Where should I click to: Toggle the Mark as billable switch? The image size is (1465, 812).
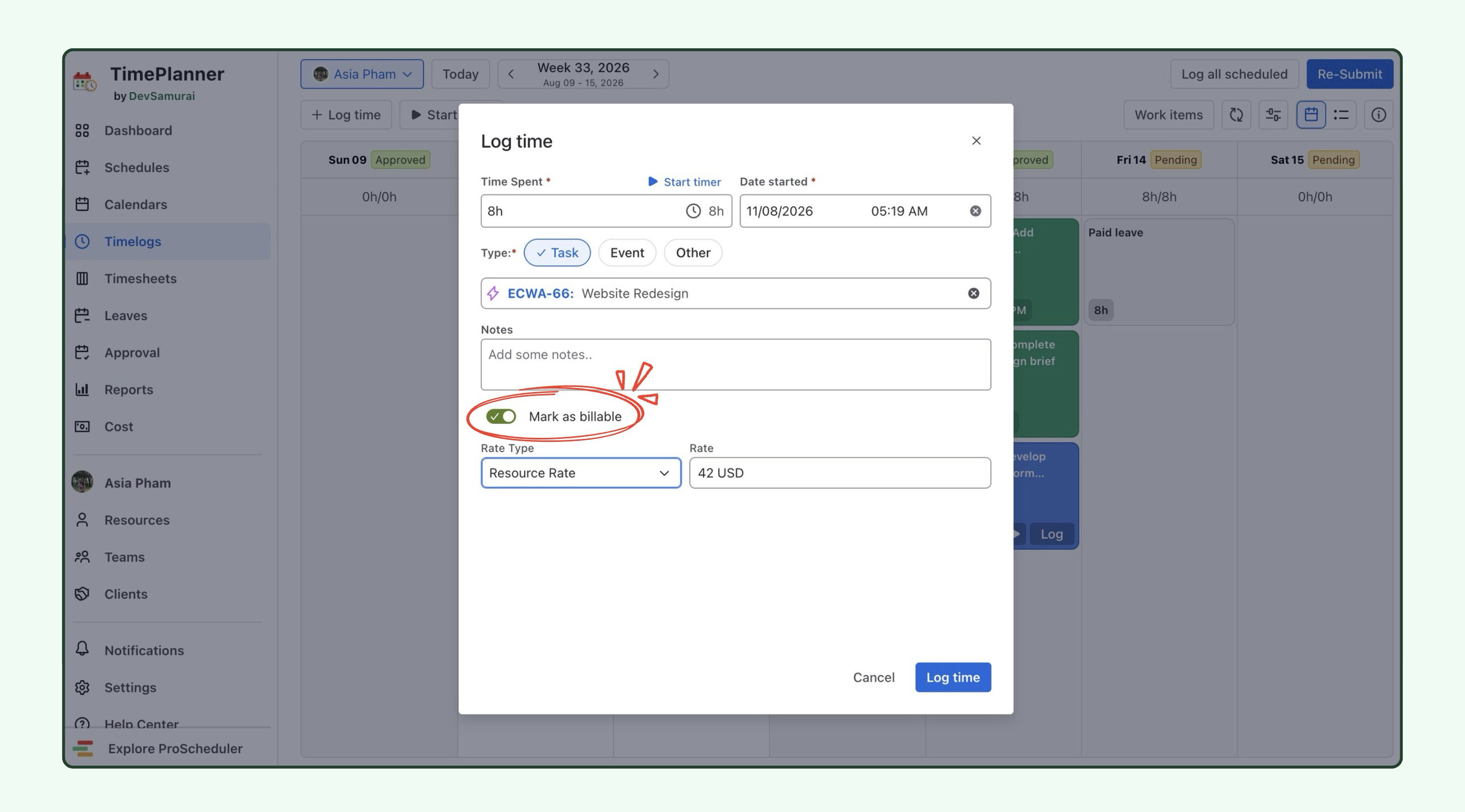click(500, 416)
